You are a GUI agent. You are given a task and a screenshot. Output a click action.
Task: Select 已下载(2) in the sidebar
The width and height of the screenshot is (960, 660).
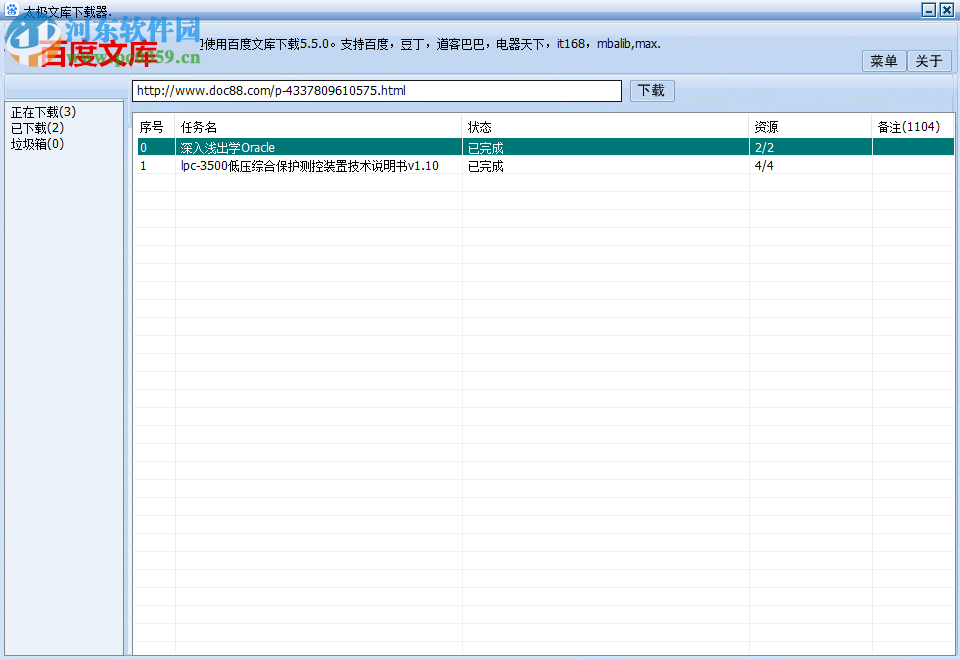coord(37,128)
